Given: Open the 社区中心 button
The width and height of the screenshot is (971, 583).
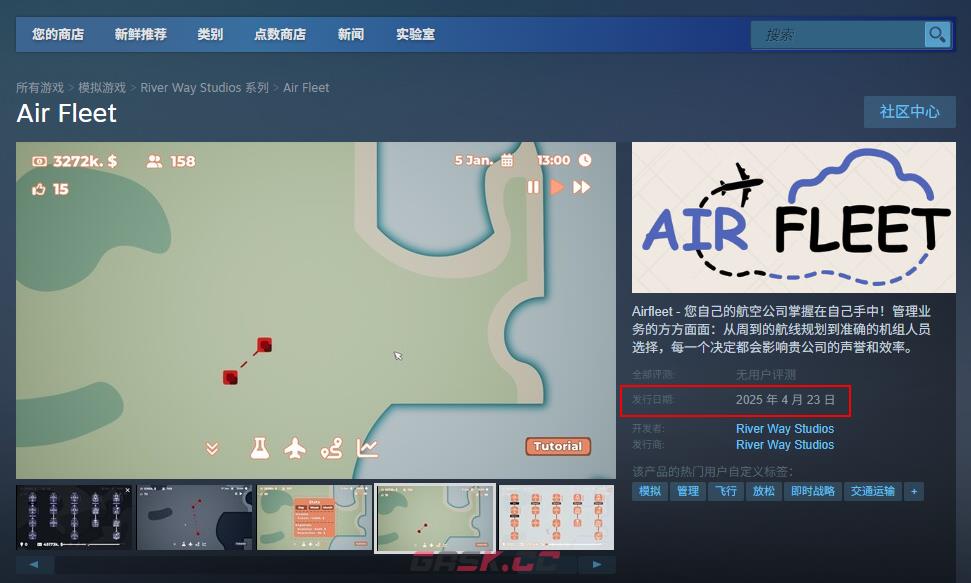Looking at the screenshot, I should tap(910, 112).
